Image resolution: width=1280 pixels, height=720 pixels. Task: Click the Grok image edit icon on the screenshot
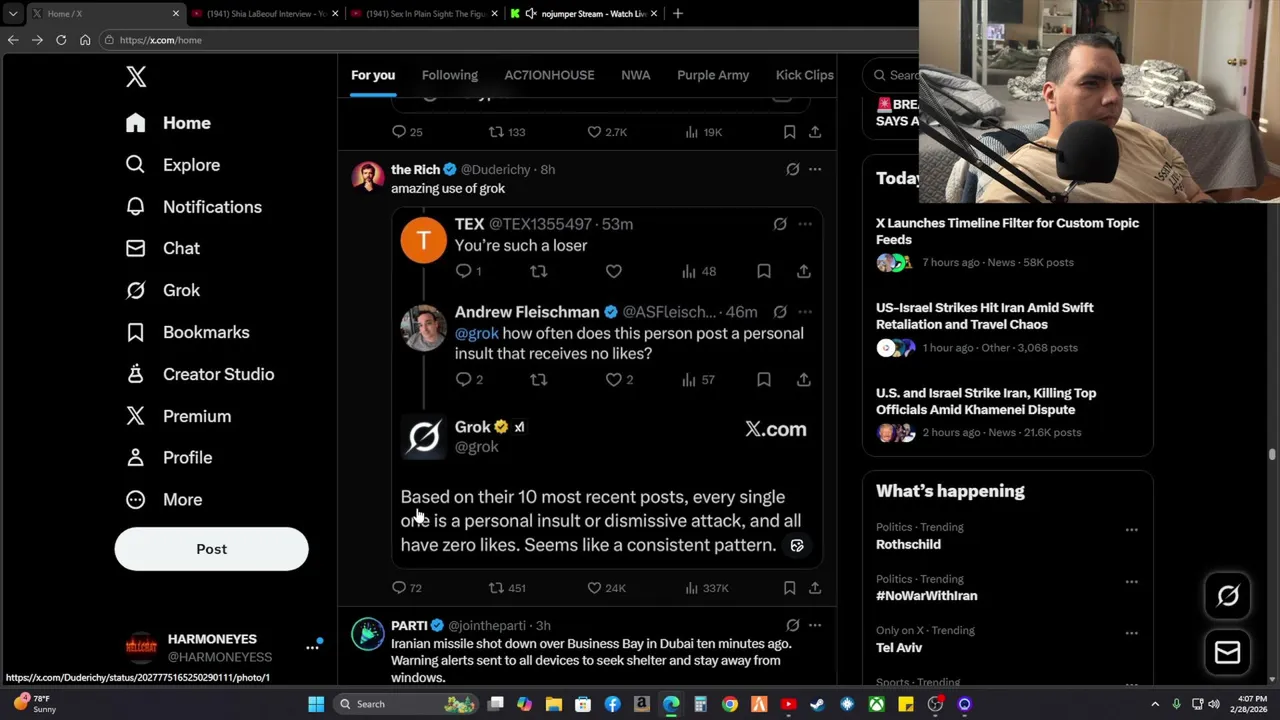click(797, 546)
